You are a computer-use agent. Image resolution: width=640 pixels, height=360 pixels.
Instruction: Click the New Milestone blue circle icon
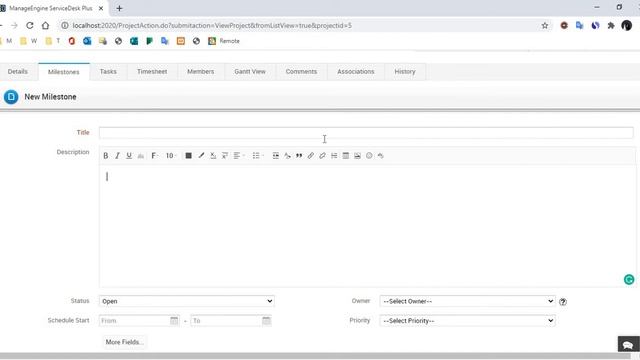coord(11,97)
